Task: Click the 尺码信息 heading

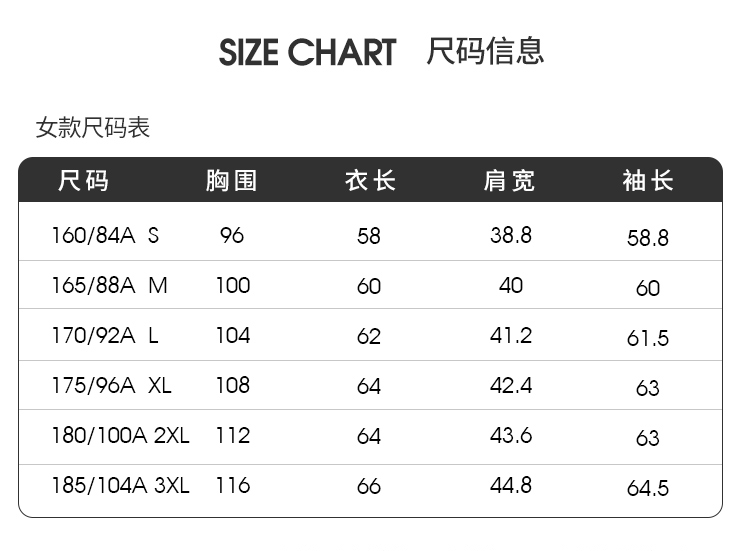Action: [x=485, y=51]
